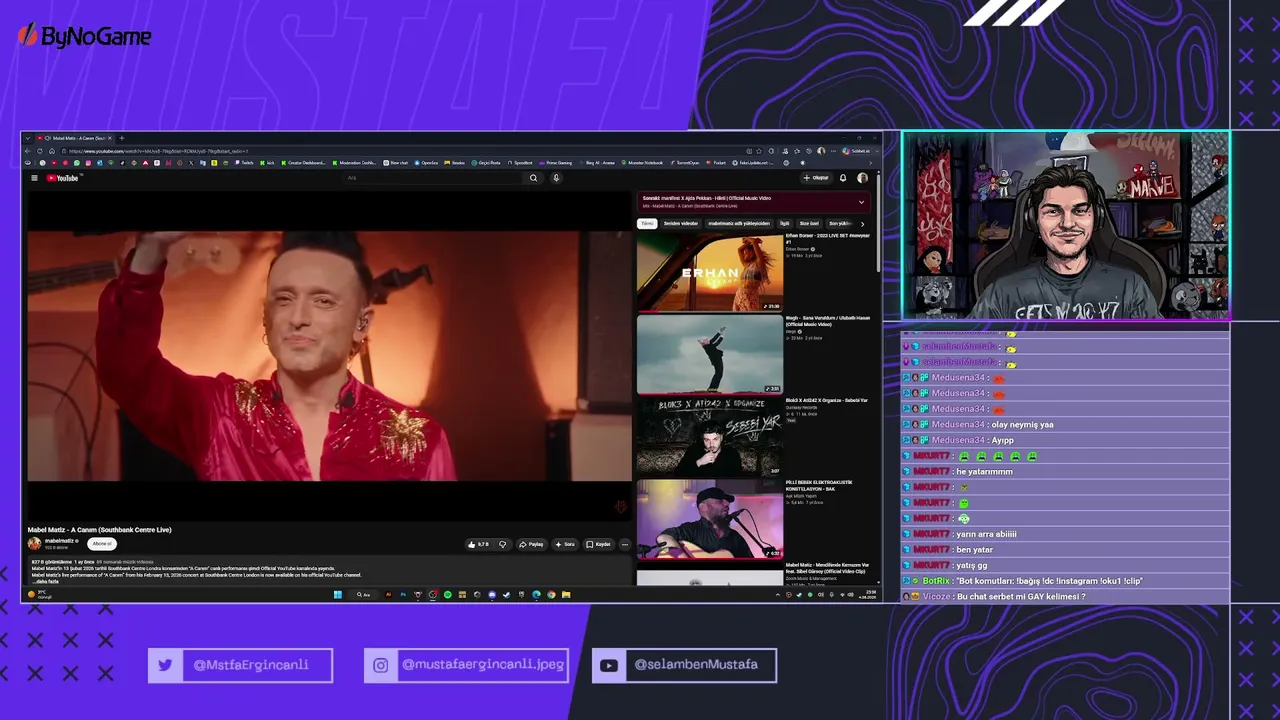Bookmark this page with the star icon

pyautogui.click(x=759, y=151)
